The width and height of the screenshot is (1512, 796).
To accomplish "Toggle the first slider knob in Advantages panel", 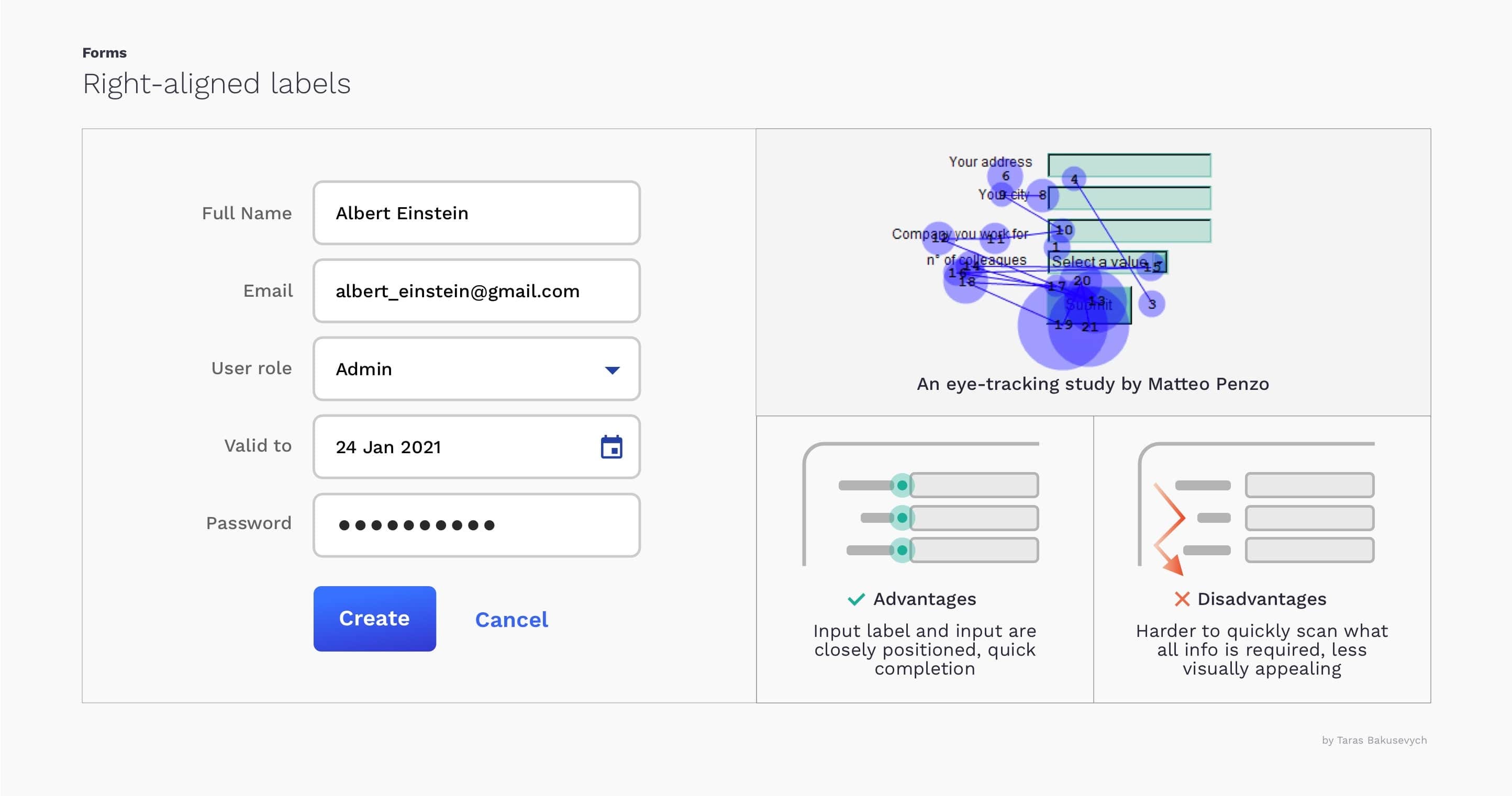I will [x=902, y=485].
